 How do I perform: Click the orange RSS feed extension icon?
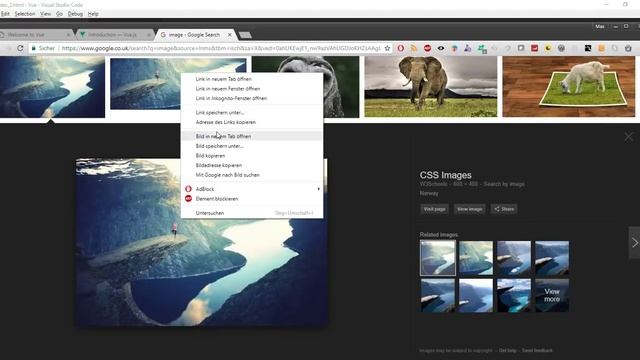click(414, 48)
